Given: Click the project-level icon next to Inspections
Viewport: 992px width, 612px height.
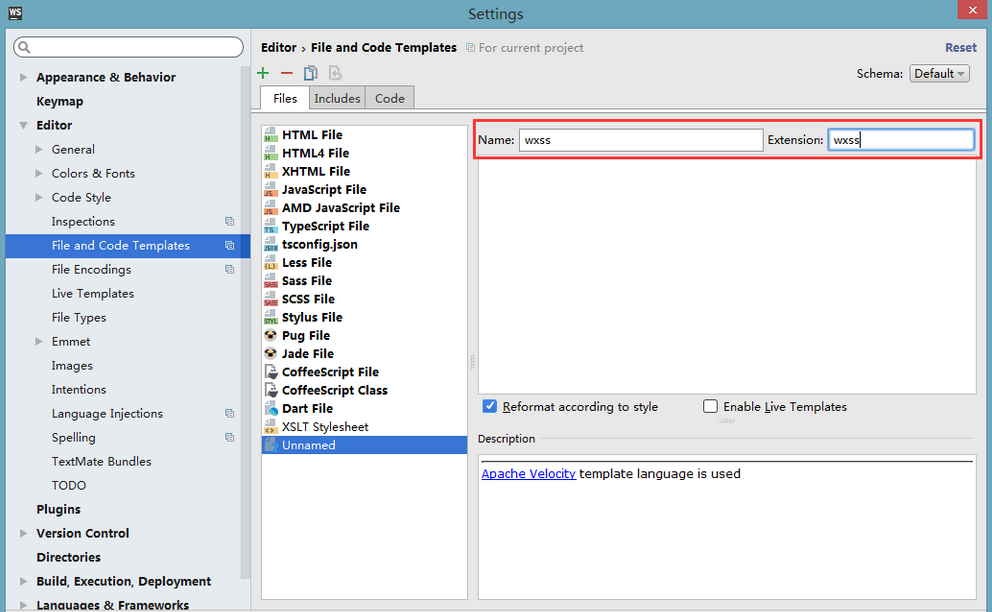Looking at the screenshot, I should click(x=230, y=222).
